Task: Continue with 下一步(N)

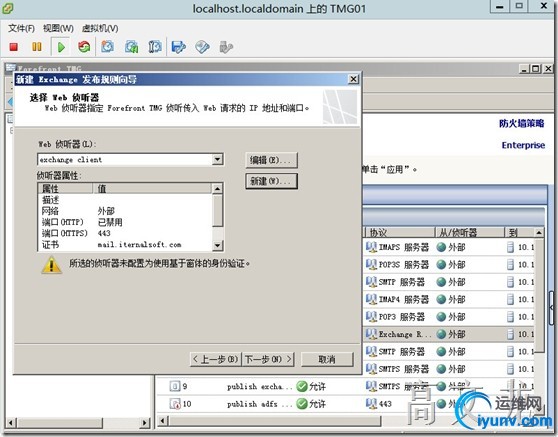Action: click(x=268, y=359)
